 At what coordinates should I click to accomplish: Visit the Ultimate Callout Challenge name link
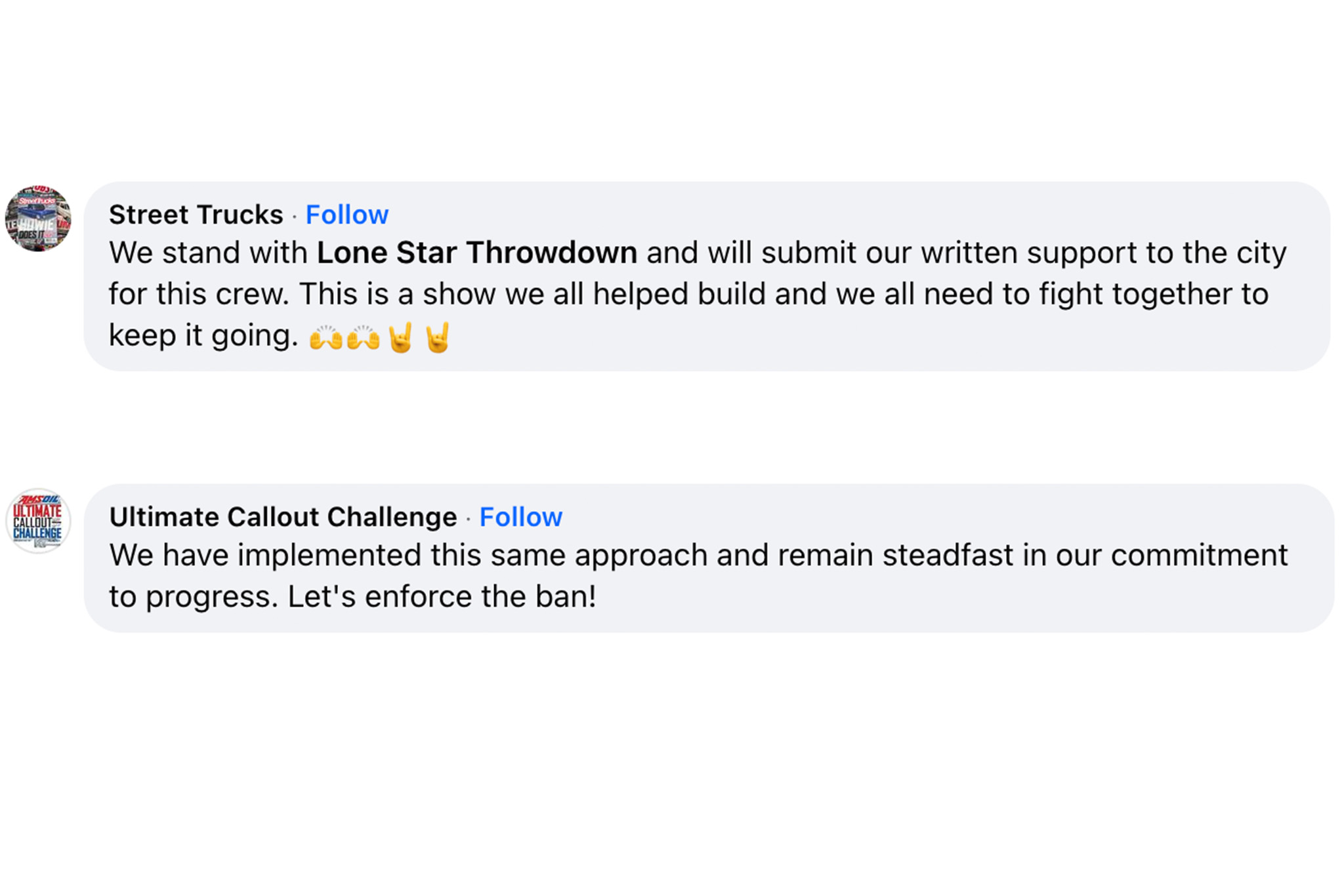pyautogui.click(x=283, y=518)
